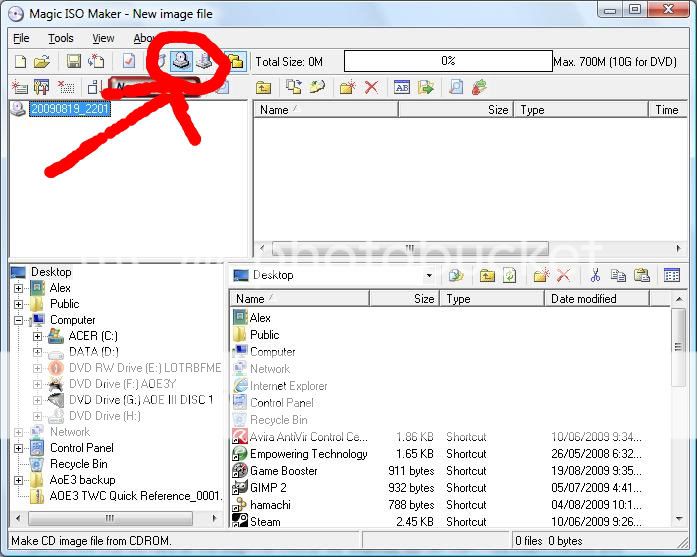
Task: Open the Tools menu
Action: point(61,39)
